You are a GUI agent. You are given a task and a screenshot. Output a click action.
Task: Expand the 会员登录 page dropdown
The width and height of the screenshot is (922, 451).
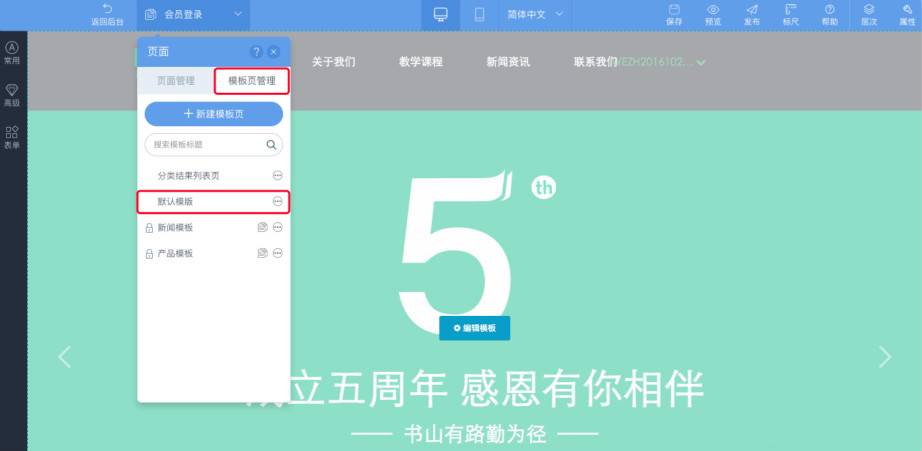coord(238,14)
